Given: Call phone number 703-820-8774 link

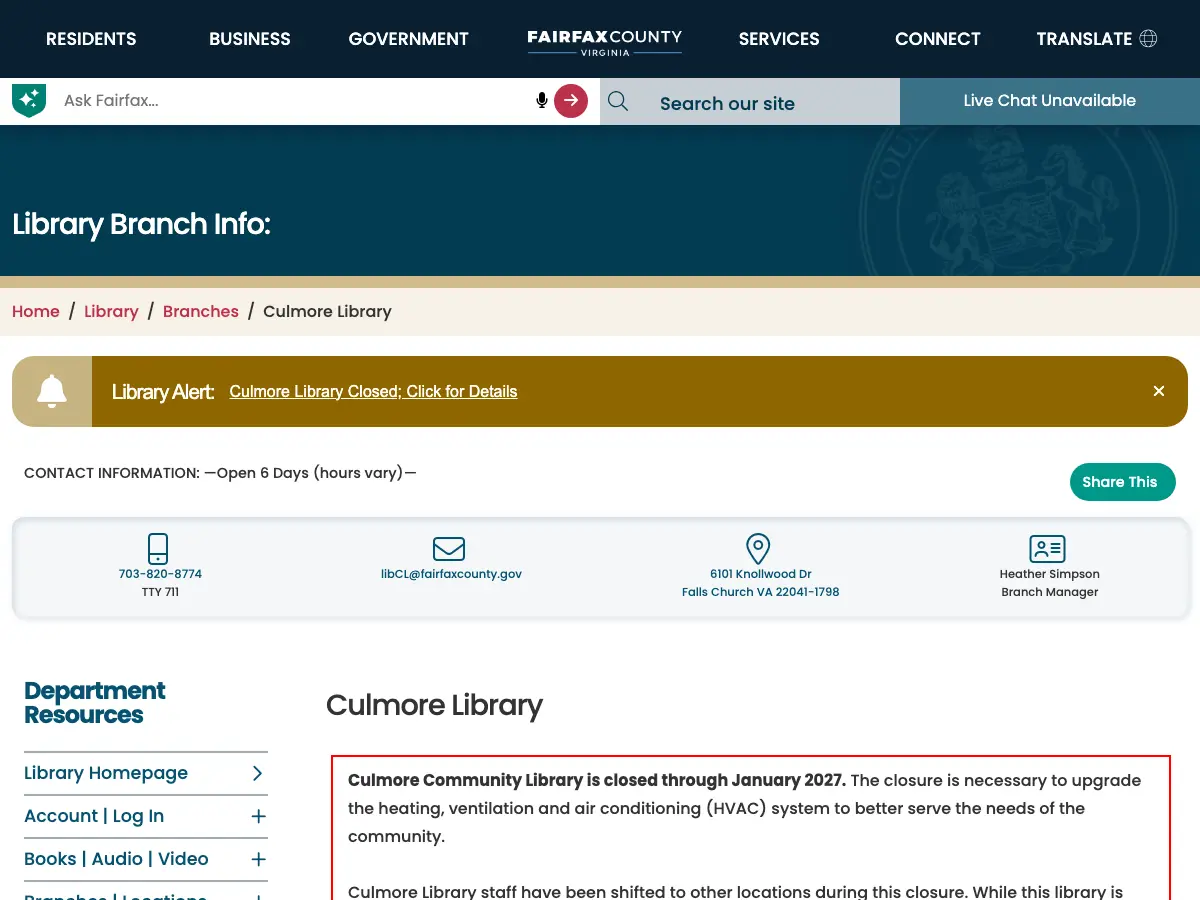Looking at the screenshot, I should pyautogui.click(x=160, y=574).
